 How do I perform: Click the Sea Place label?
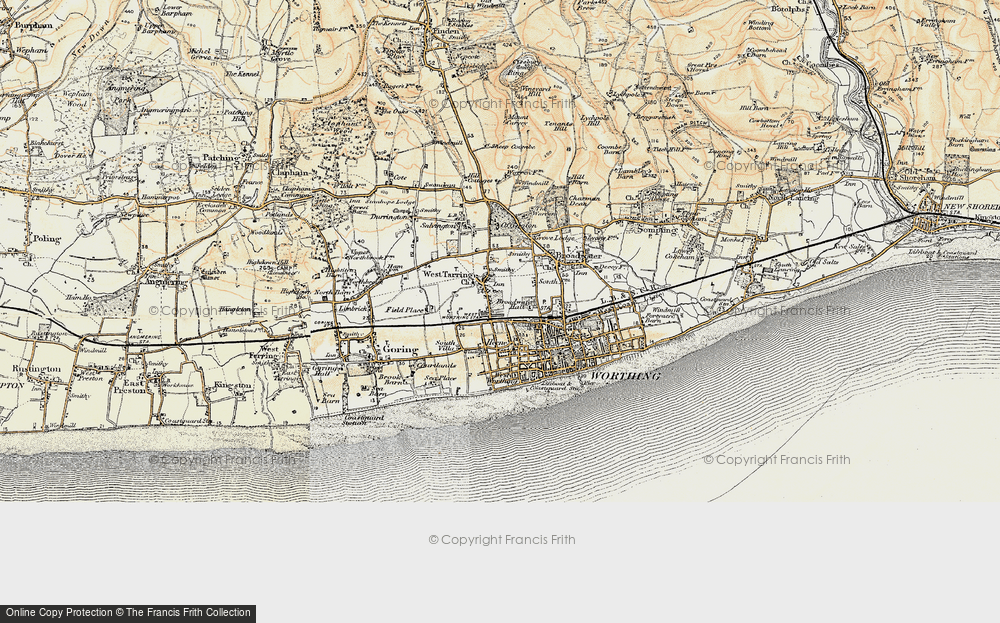441,377
